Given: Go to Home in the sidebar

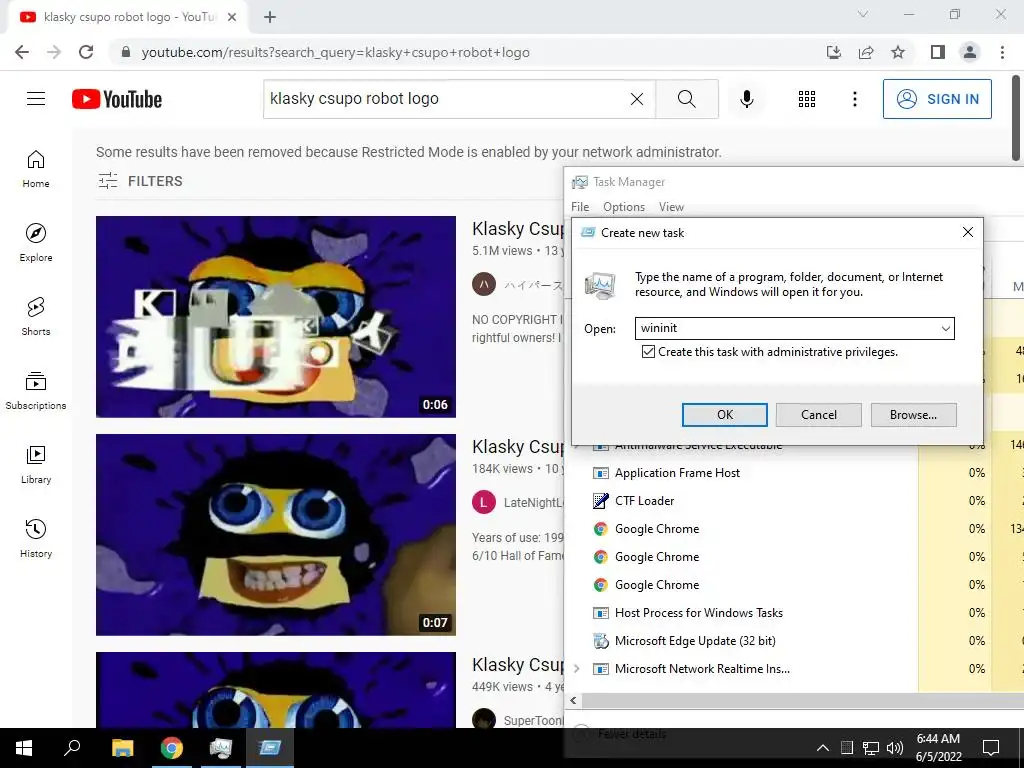Looking at the screenshot, I should pos(36,168).
